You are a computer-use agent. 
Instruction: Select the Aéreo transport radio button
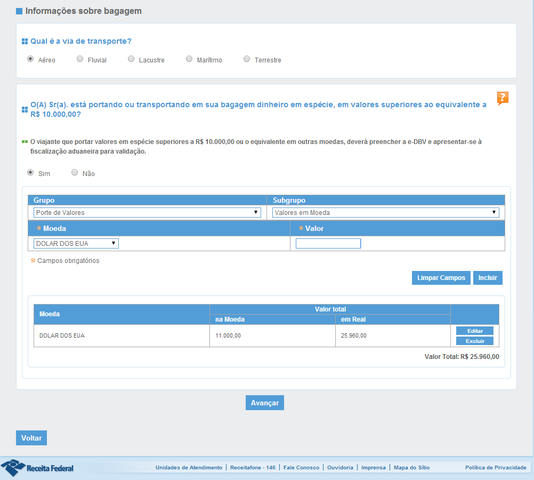point(30,59)
